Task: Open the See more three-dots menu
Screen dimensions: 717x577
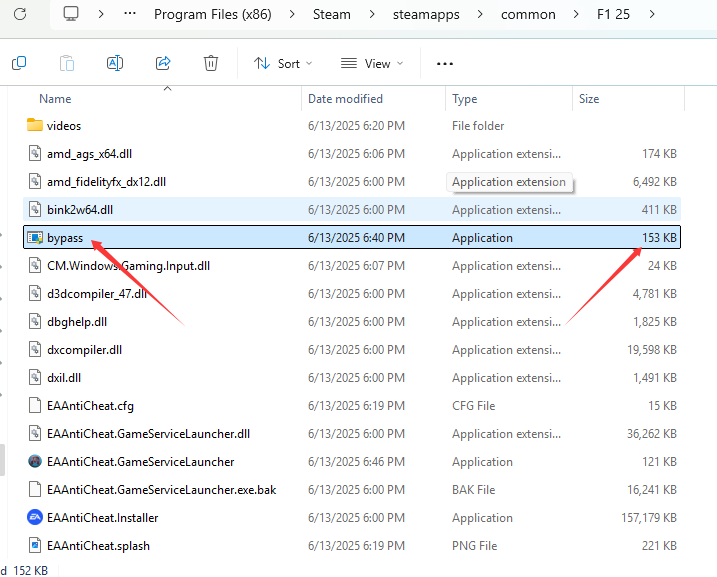Action: coord(445,63)
